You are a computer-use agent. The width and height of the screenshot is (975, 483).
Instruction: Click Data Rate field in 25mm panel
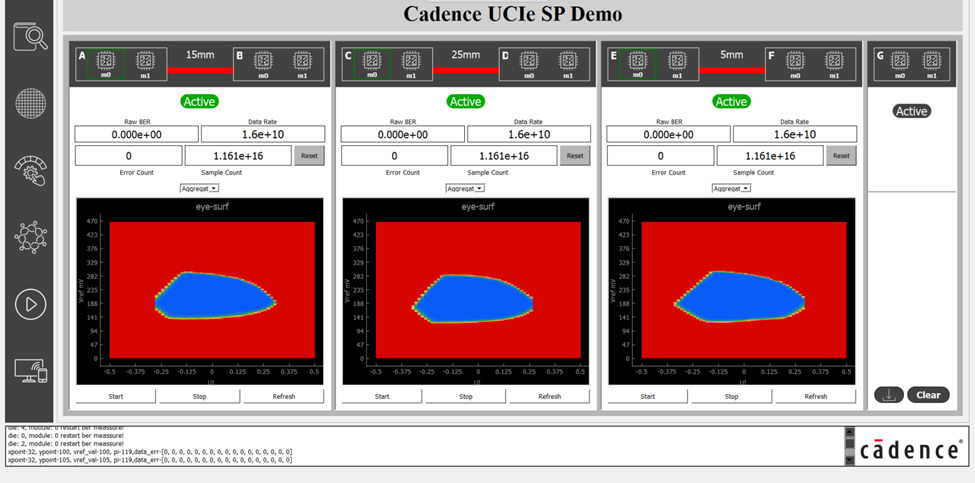(529, 134)
